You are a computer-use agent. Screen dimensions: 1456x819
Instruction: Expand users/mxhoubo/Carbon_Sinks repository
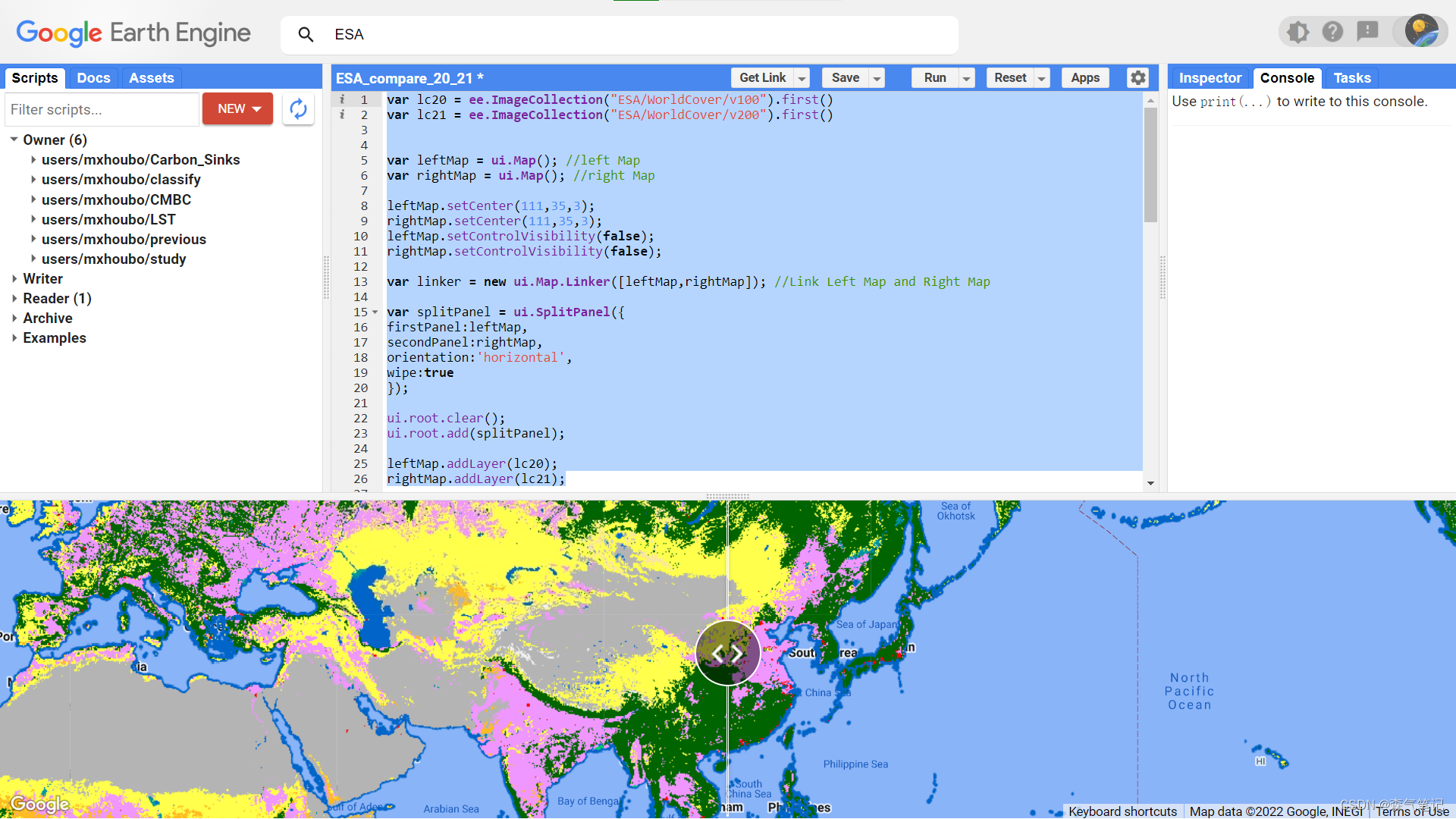pyautogui.click(x=33, y=159)
